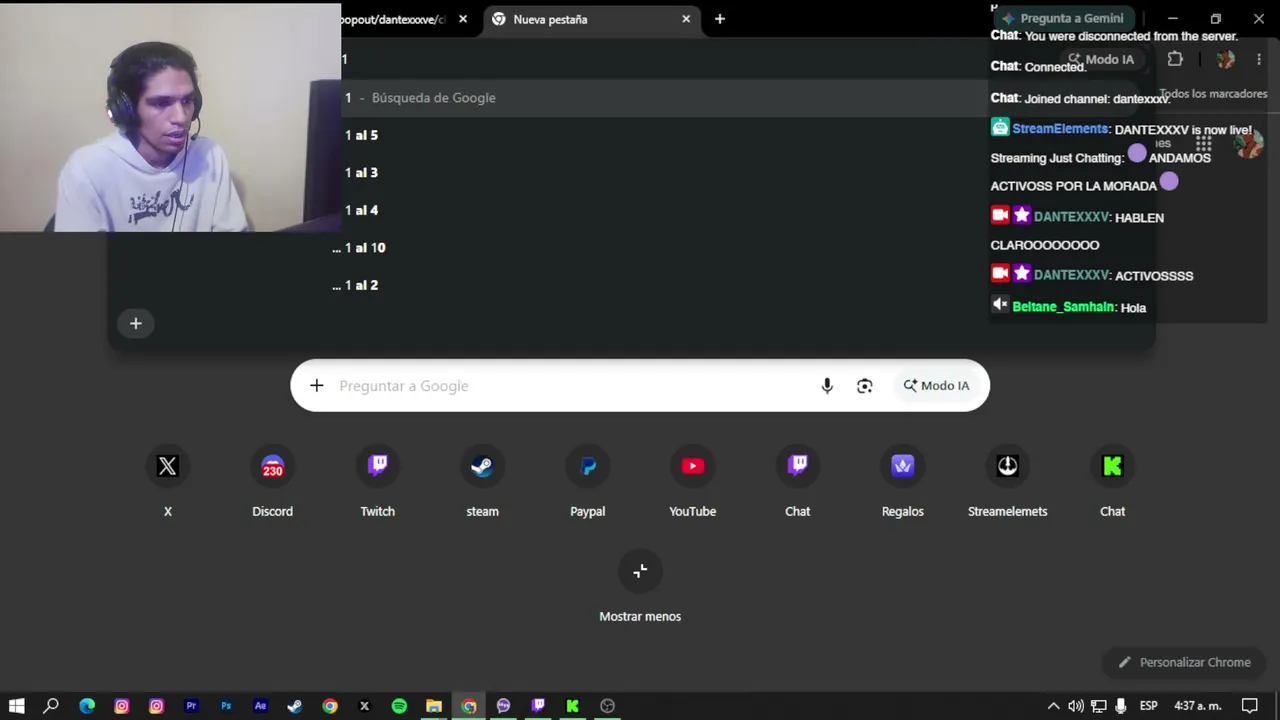Open the Google apps grid

pyautogui.click(x=1204, y=145)
